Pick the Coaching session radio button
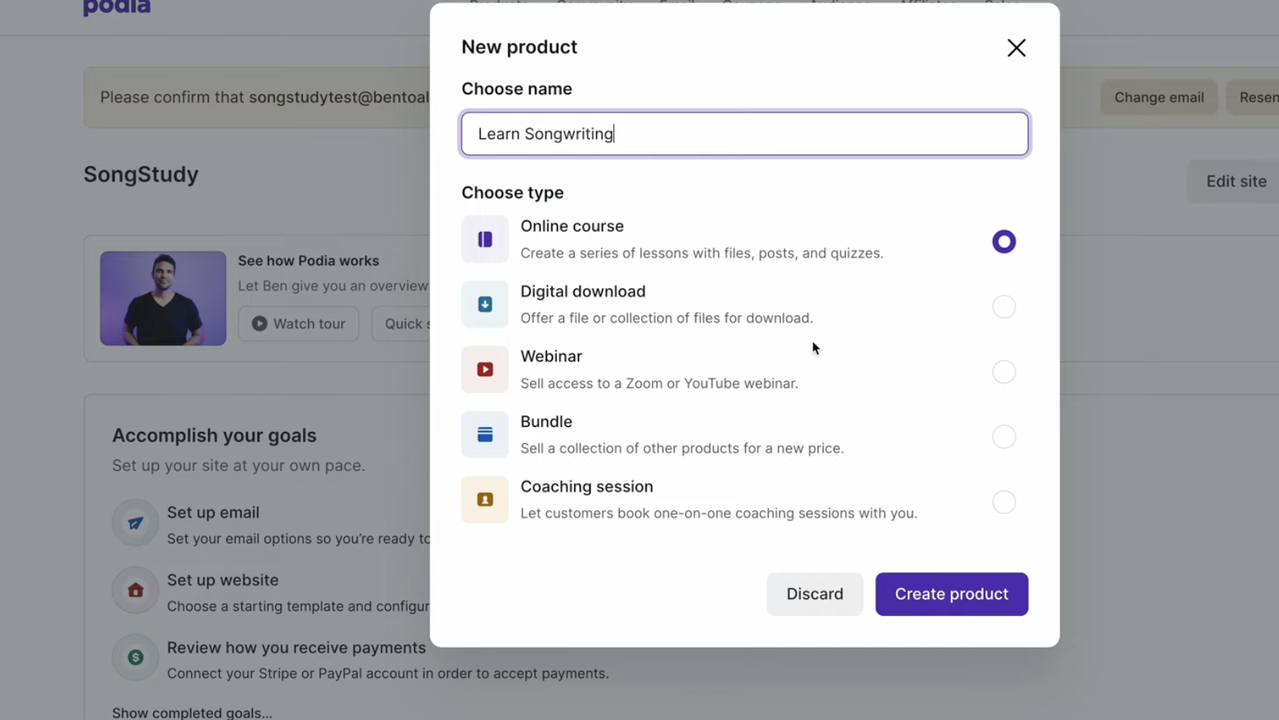Viewport: 1279px width, 720px height. pos(1003,502)
